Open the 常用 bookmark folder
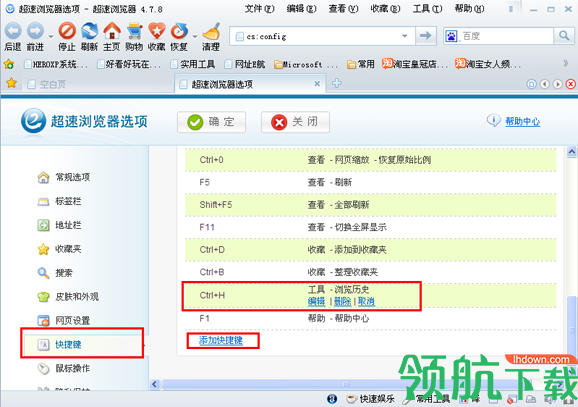This screenshot has width=578, height=407. [x=361, y=65]
